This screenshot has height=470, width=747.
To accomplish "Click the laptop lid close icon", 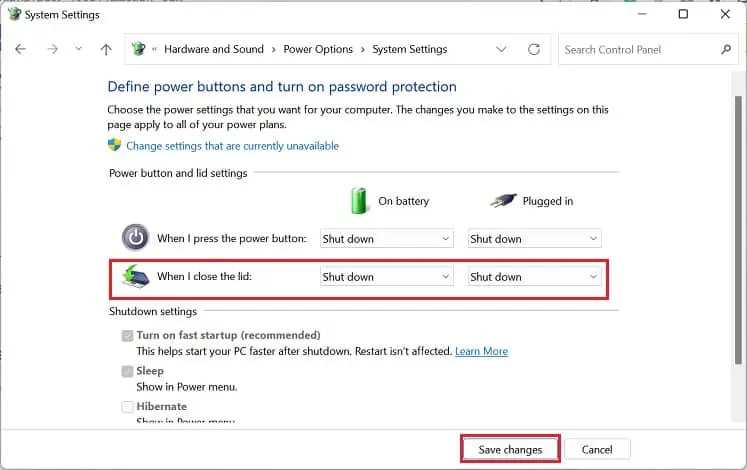I will click(135, 277).
